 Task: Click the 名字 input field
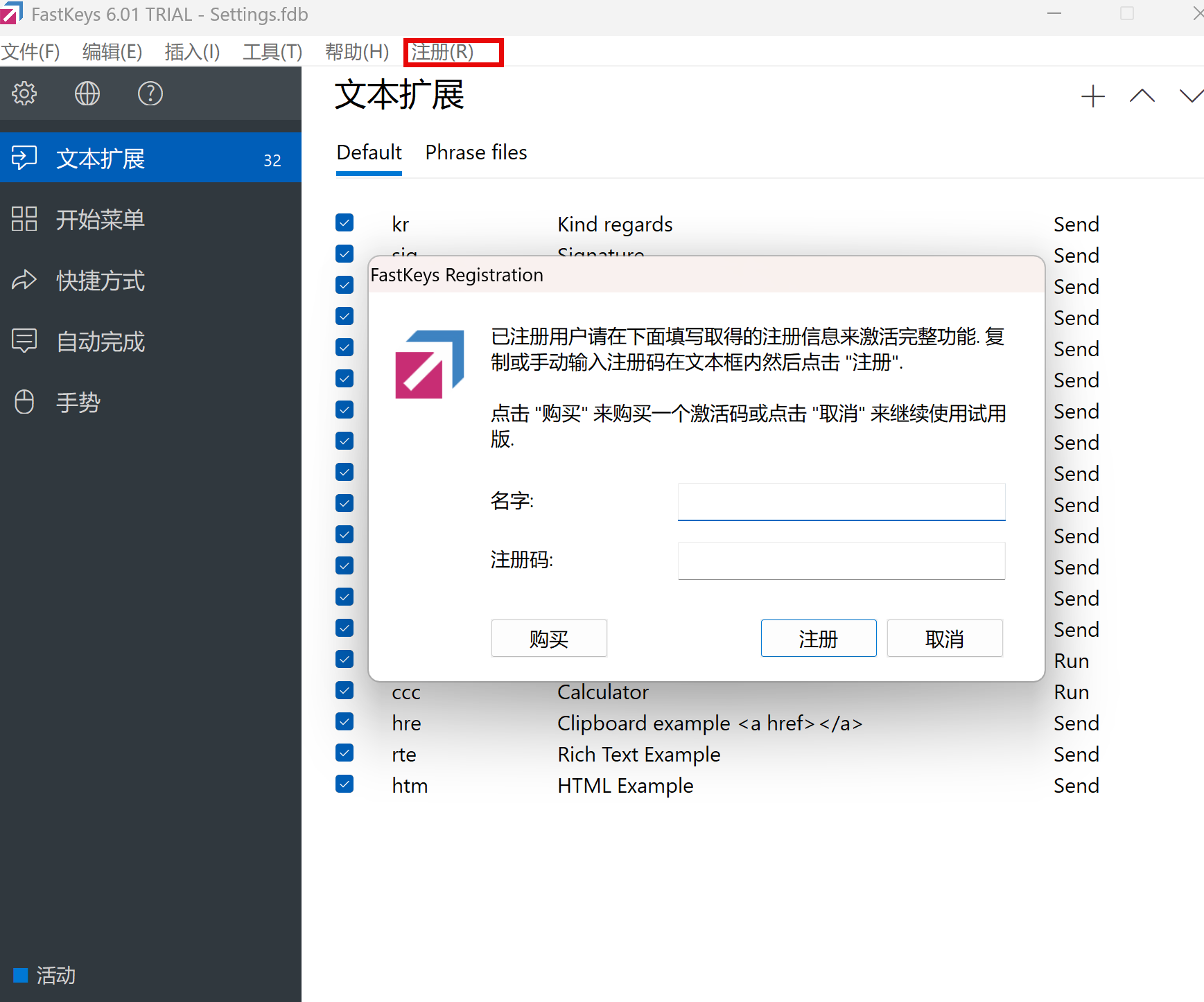click(x=841, y=502)
